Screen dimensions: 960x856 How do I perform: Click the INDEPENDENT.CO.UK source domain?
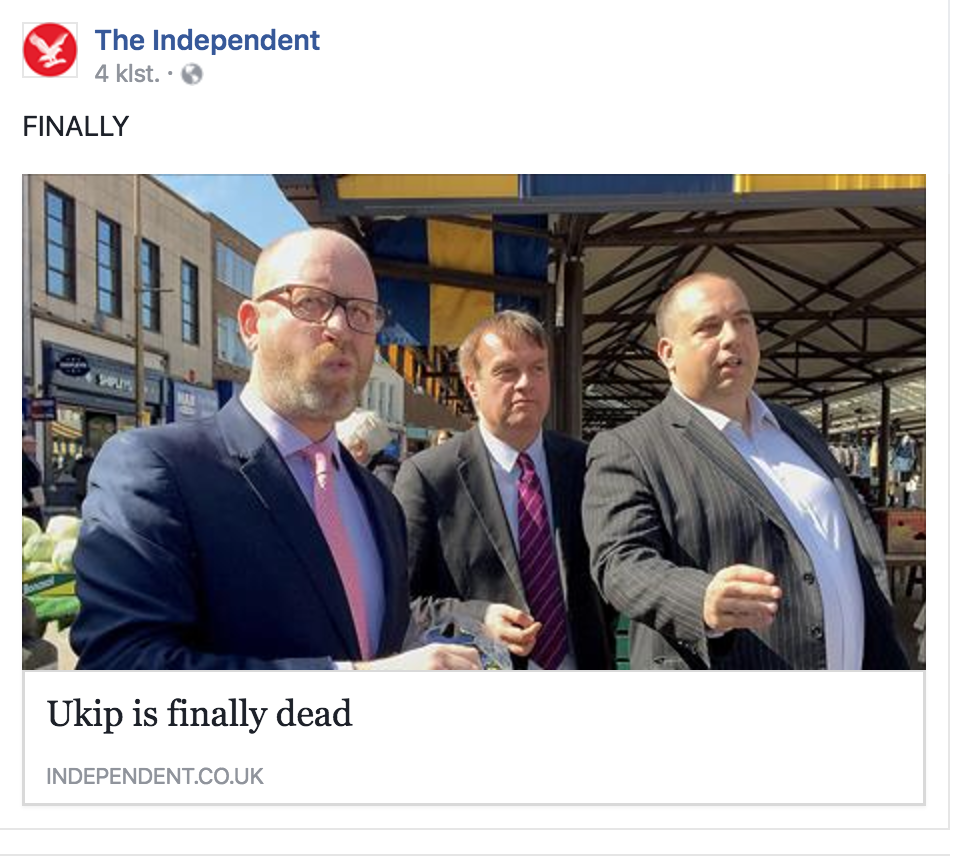155,776
